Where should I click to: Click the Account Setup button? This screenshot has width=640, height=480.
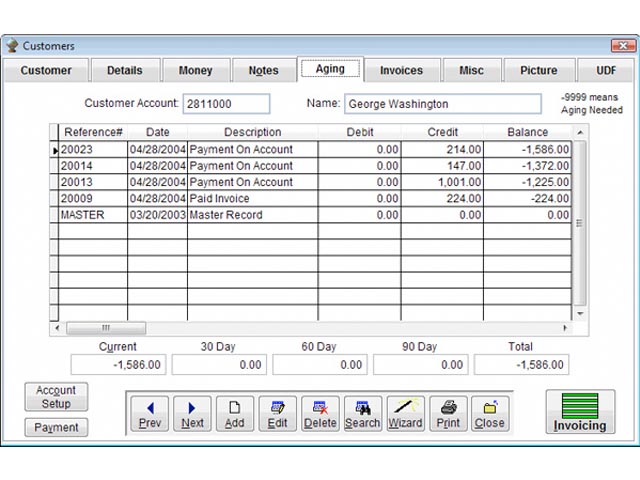[56, 397]
